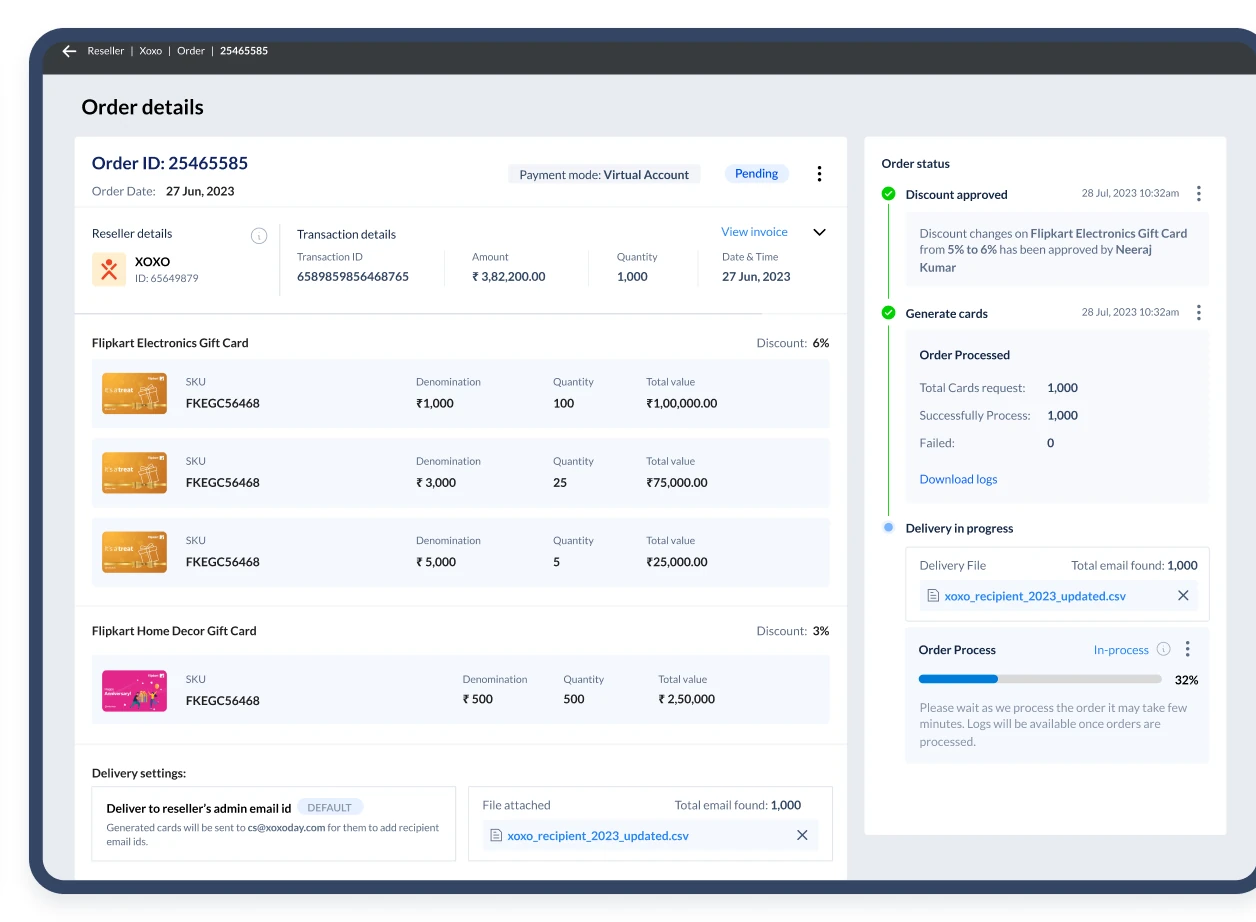Open xoxo_recipient_2023_updated.csv in the Delivery File box
The image size is (1256, 922).
point(1035,596)
